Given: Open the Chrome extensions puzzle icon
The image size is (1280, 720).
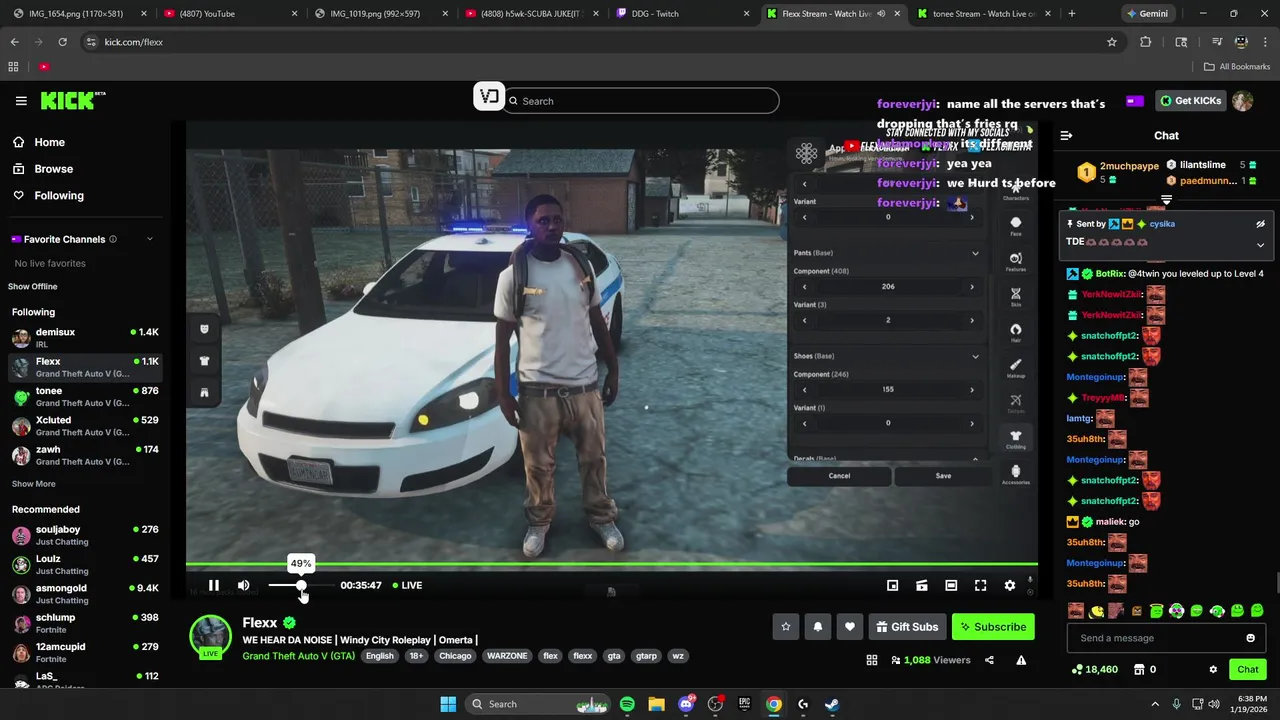Looking at the screenshot, I should [x=1146, y=42].
